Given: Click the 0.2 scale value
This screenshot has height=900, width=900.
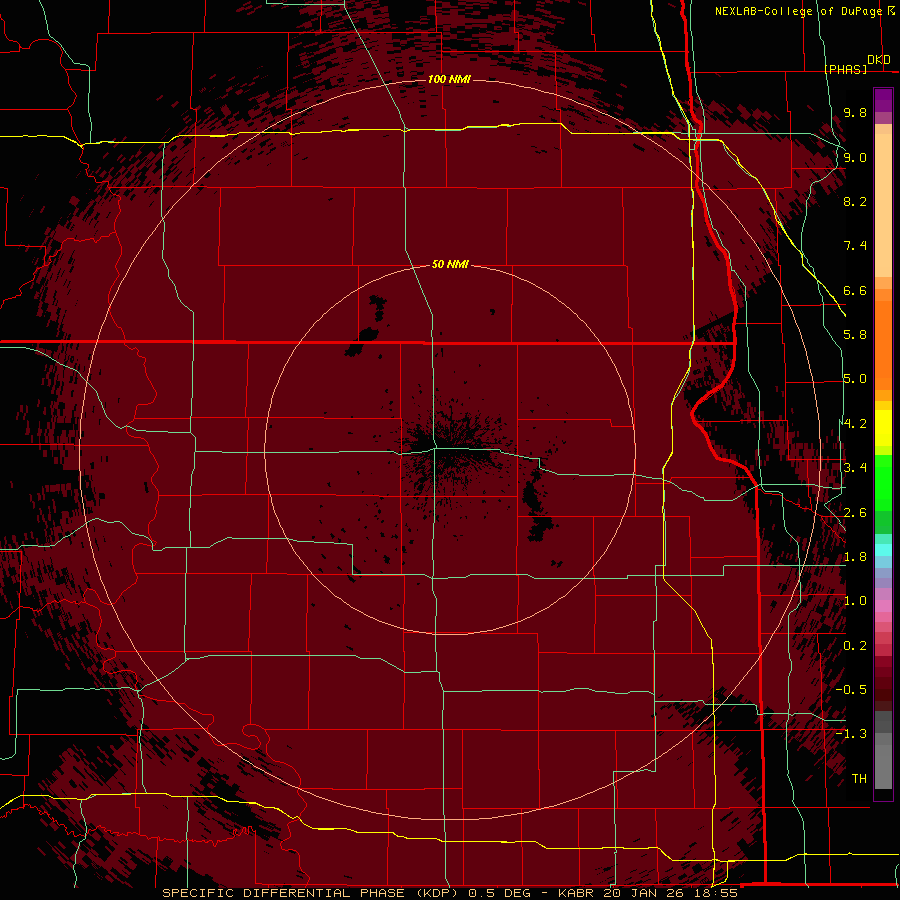Looking at the screenshot, I should (855, 646).
